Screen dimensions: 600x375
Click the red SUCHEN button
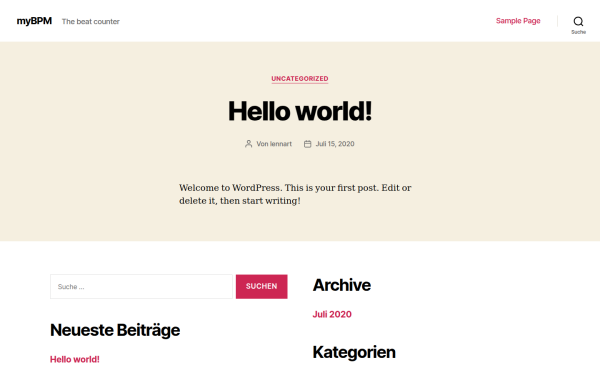[x=261, y=287]
